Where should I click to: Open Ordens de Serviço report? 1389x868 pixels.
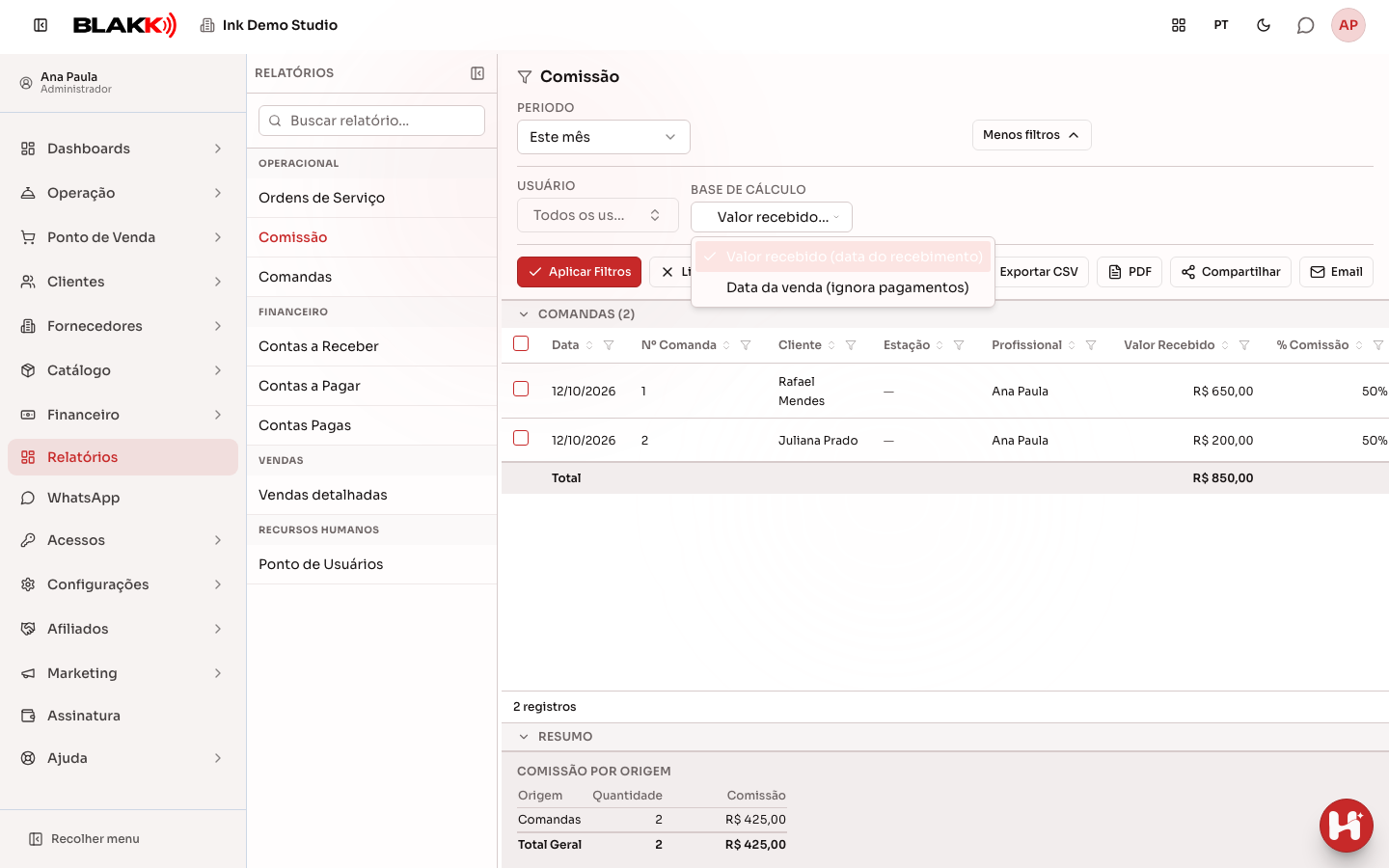tap(371, 198)
